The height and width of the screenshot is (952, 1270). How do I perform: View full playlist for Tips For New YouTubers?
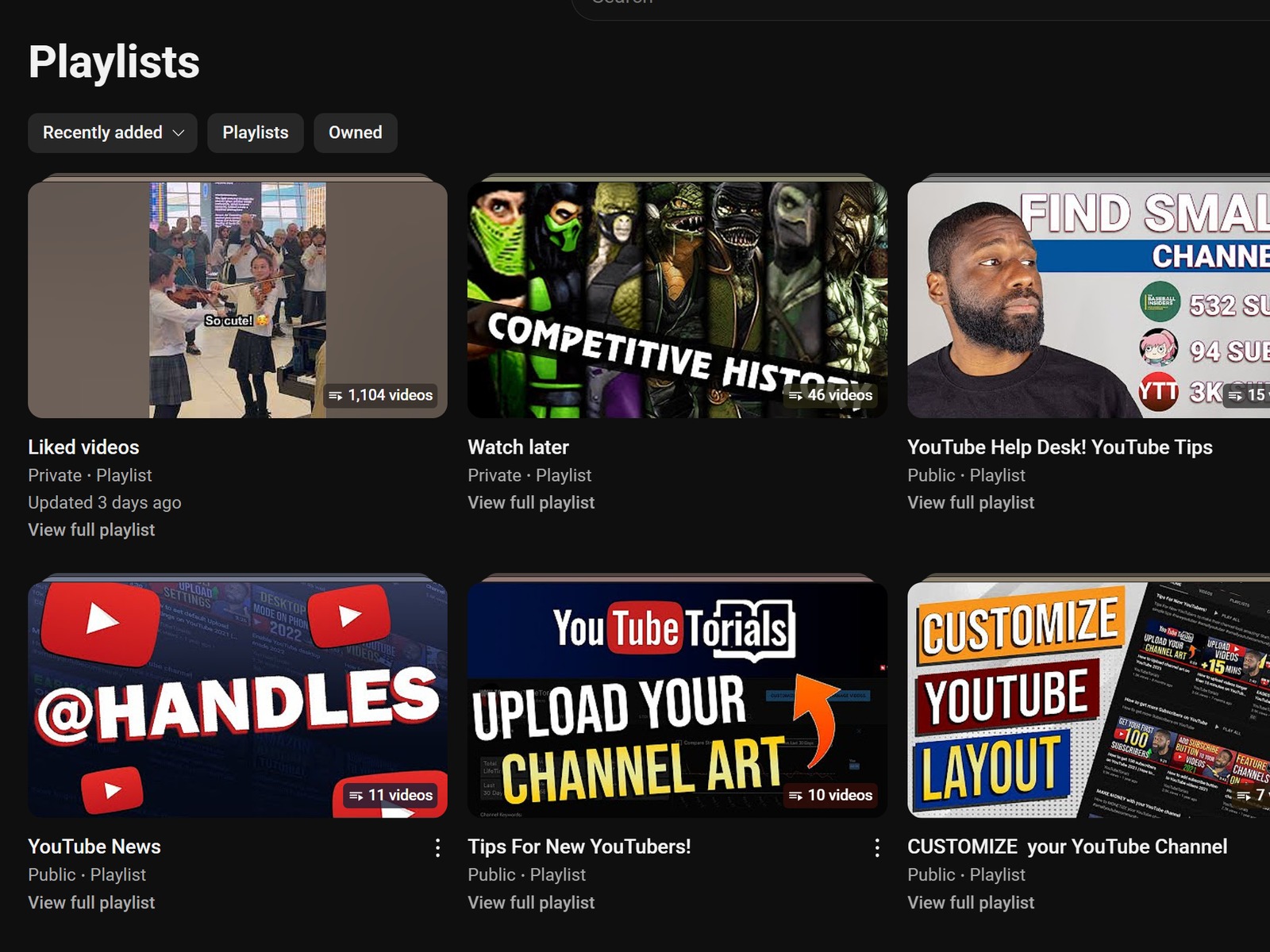531,903
